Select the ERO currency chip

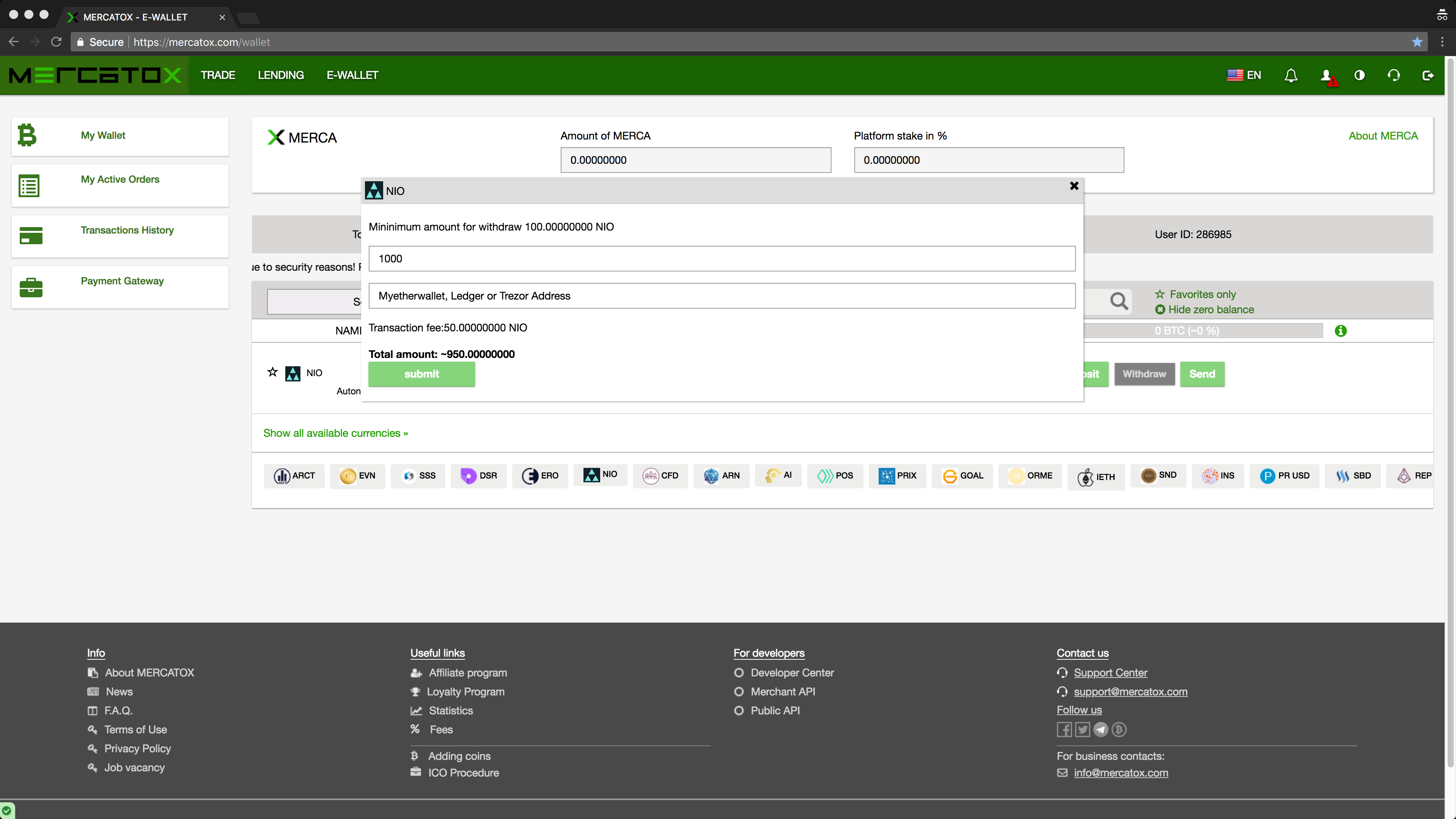(540, 475)
